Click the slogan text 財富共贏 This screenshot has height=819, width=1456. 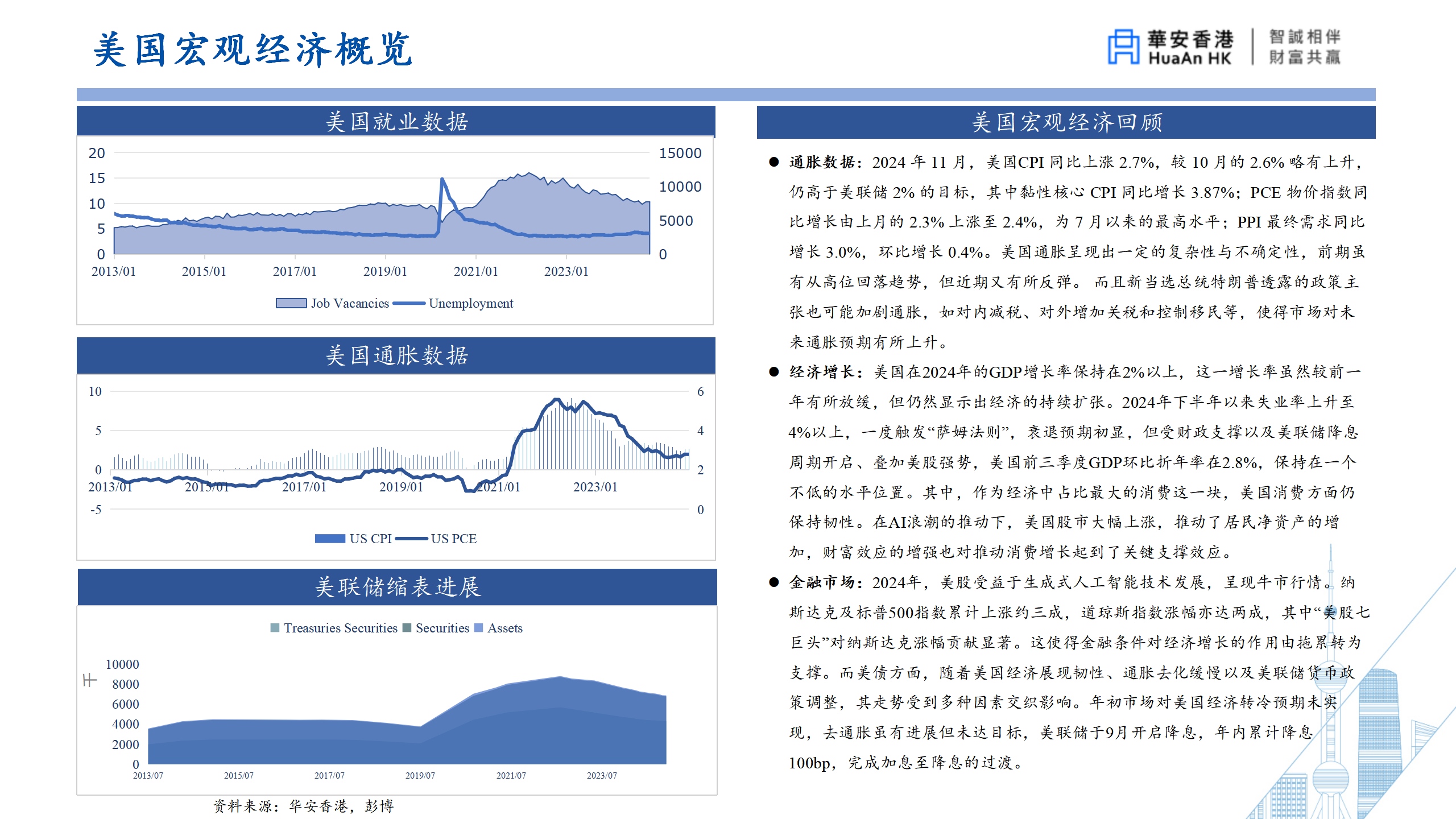tap(1305, 57)
